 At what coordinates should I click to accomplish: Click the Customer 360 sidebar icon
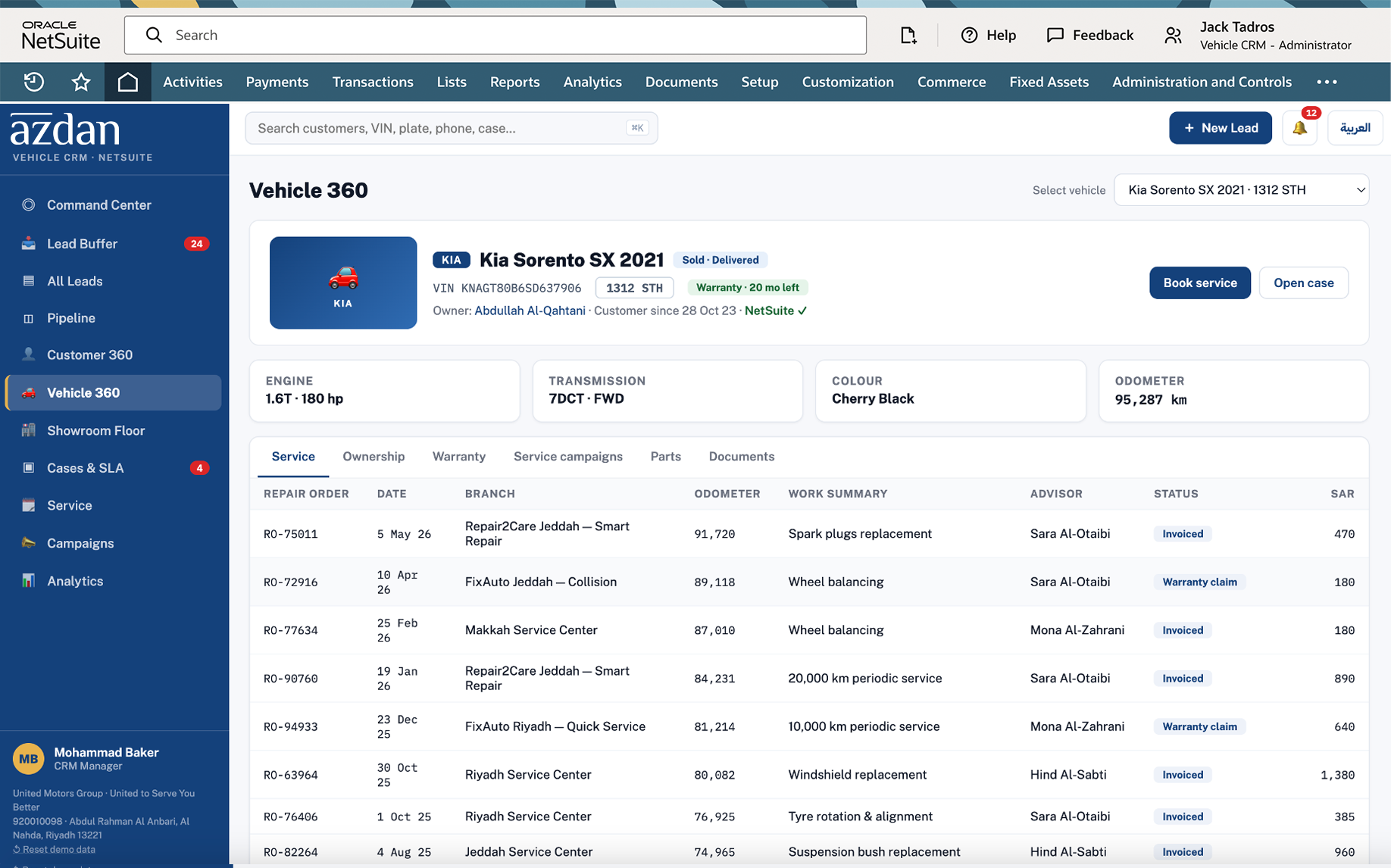click(x=29, y=354)
